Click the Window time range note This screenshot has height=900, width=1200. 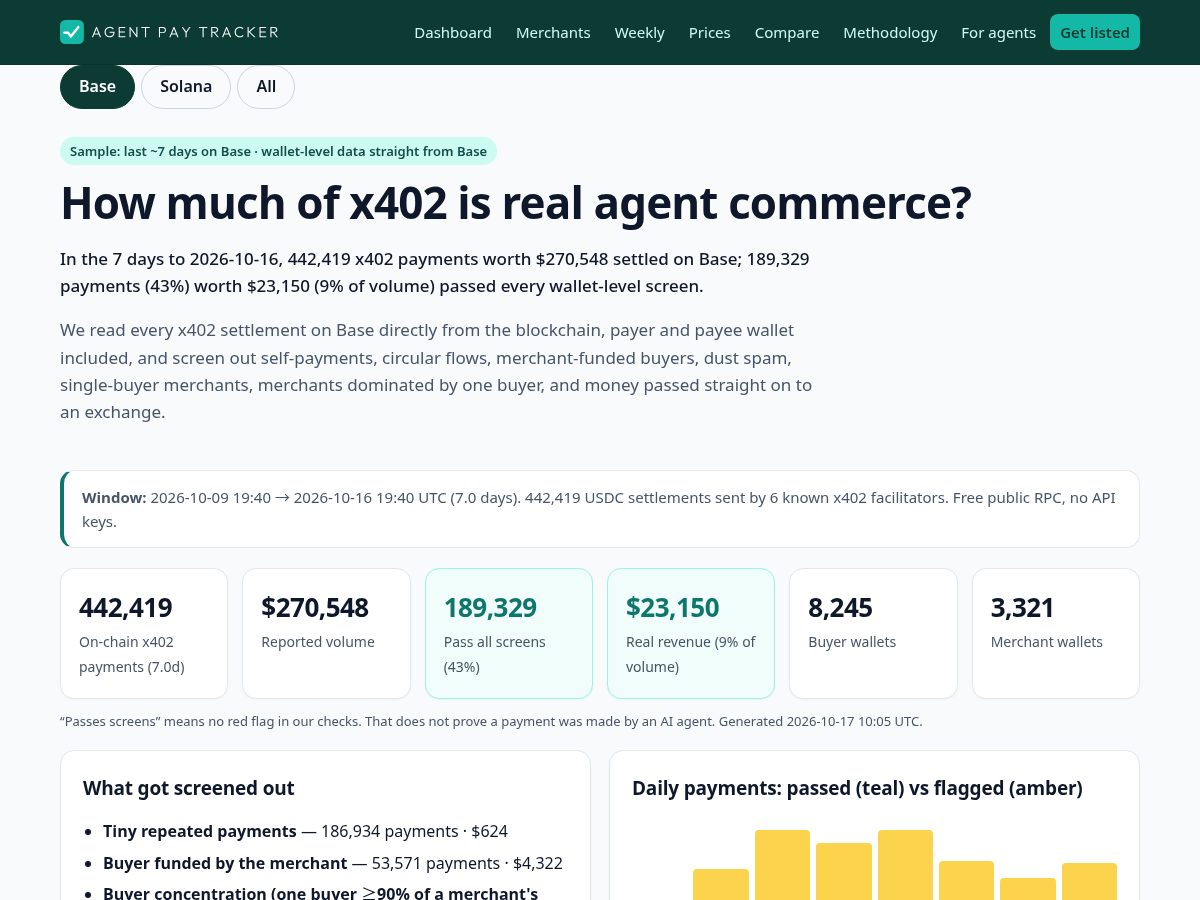coord(600,509)
